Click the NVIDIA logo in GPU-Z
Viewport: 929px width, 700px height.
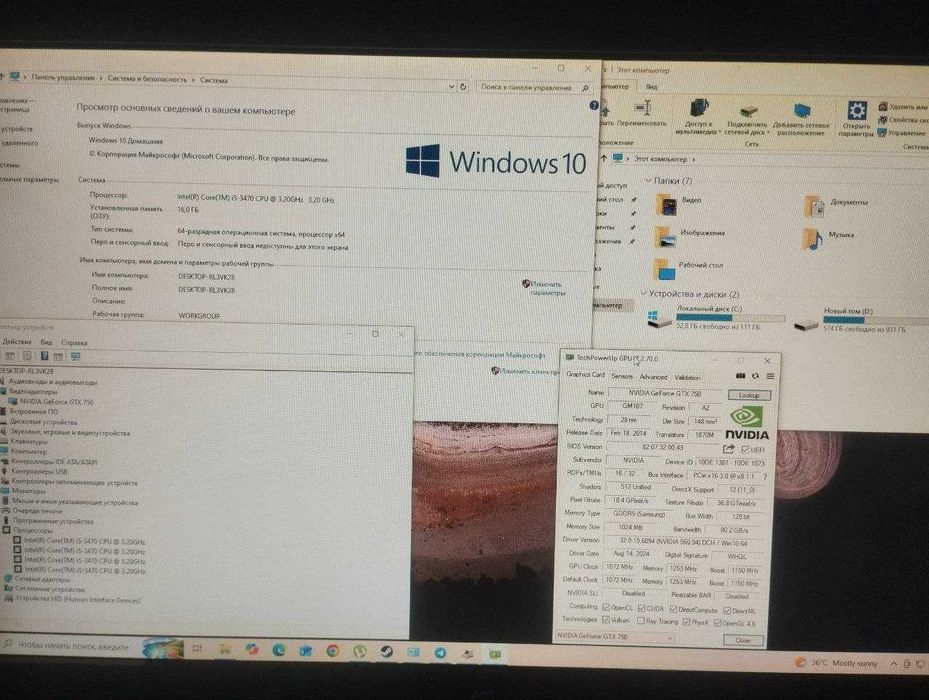[x=747, y=423]
